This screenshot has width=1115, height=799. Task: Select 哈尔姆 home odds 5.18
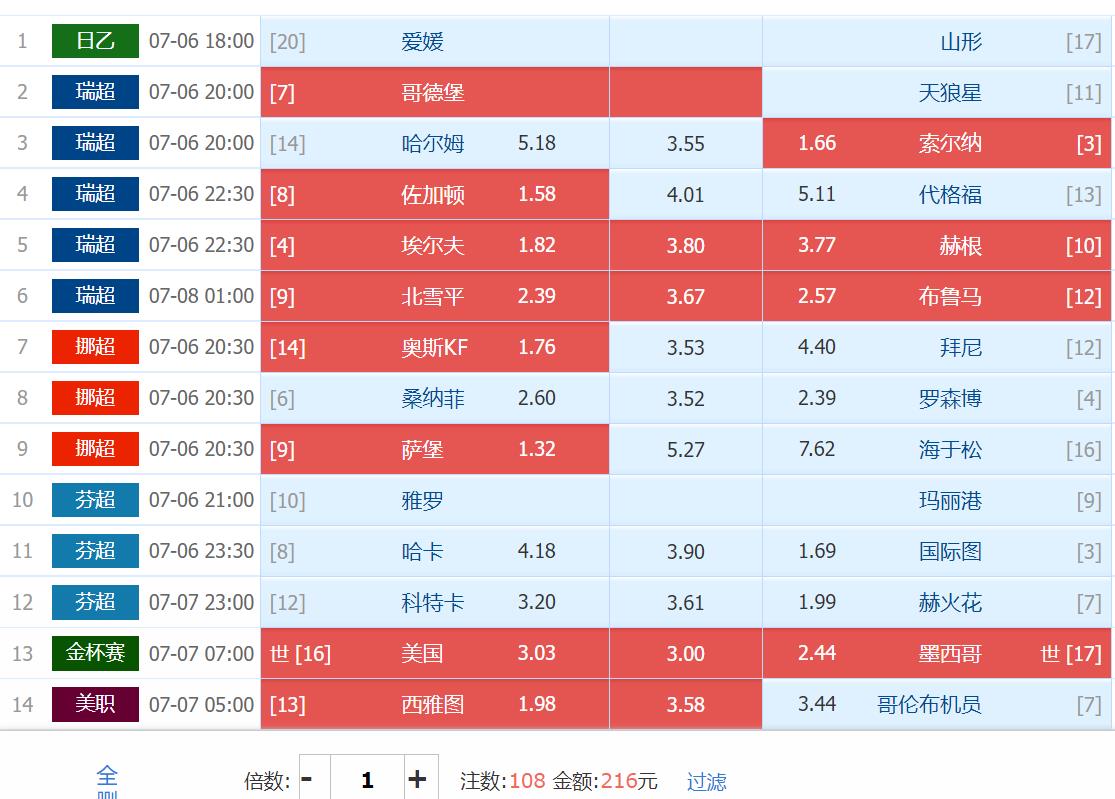click(x=434, y=144)
